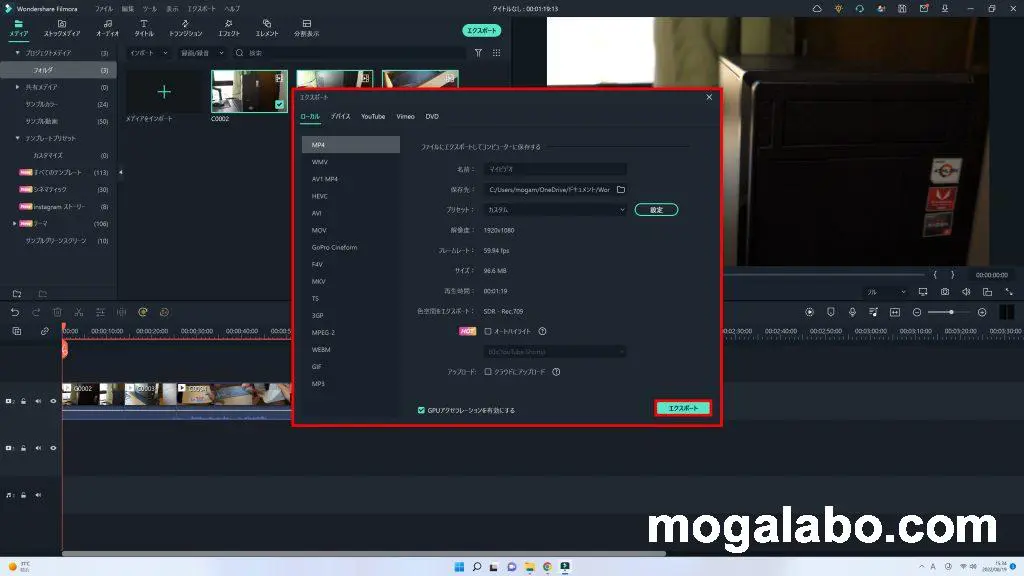Image resolution: width=1024 pixels, height=576 pixels.
Task: Open the プリセット カスタム dropdown
Action: tap(556, 210)
